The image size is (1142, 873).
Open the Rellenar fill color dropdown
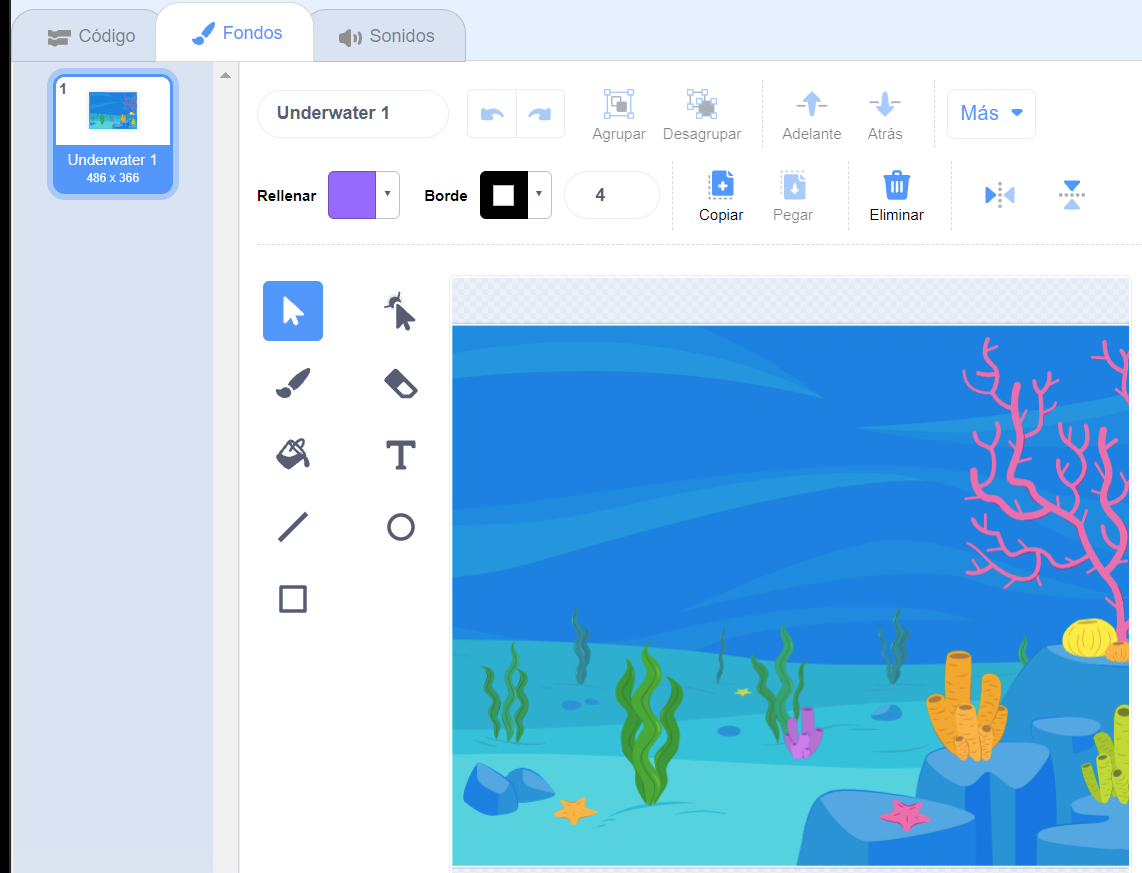click(x=387, y=194)
